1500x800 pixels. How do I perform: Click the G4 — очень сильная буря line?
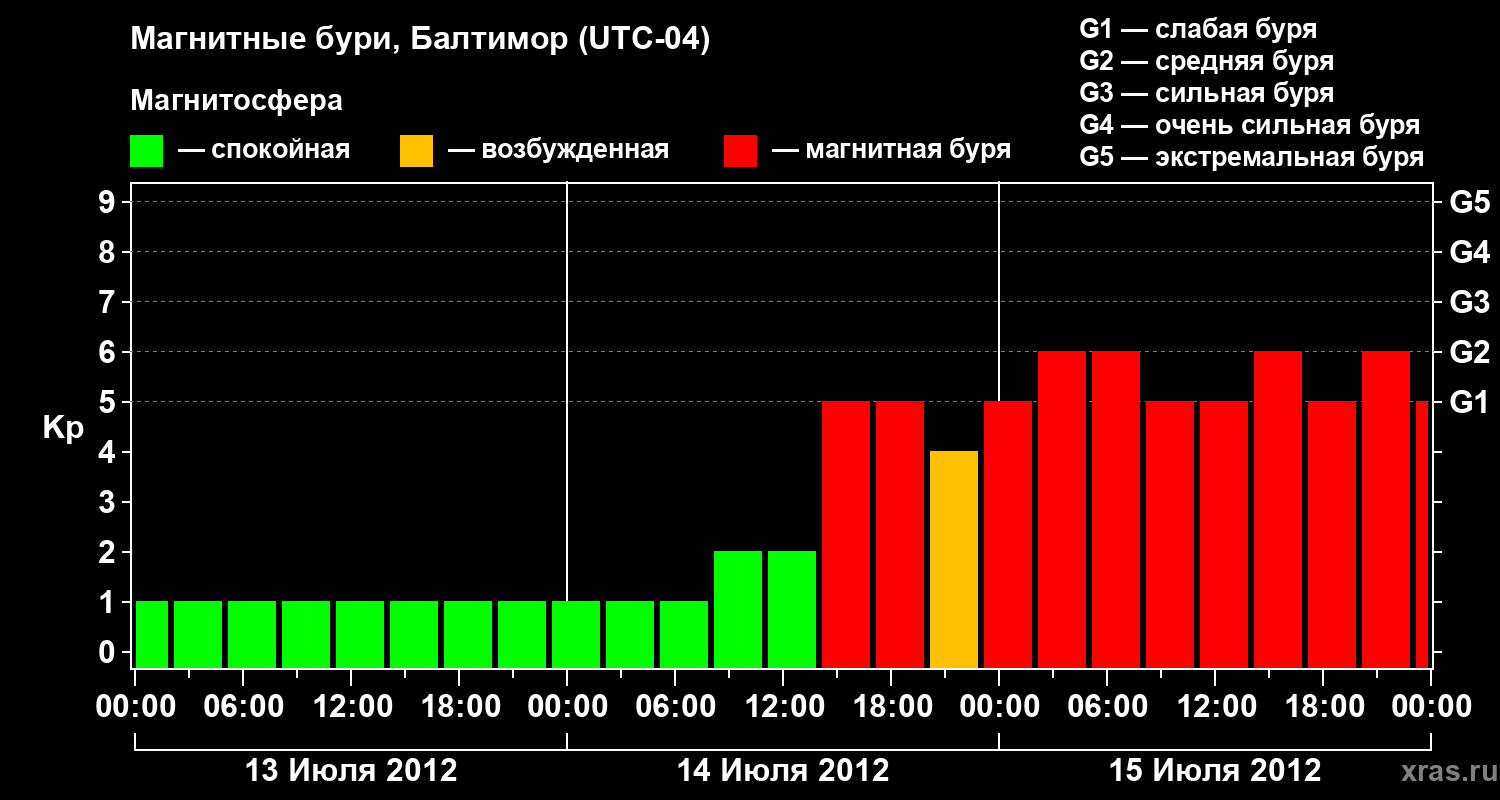tap(1249, 125)
